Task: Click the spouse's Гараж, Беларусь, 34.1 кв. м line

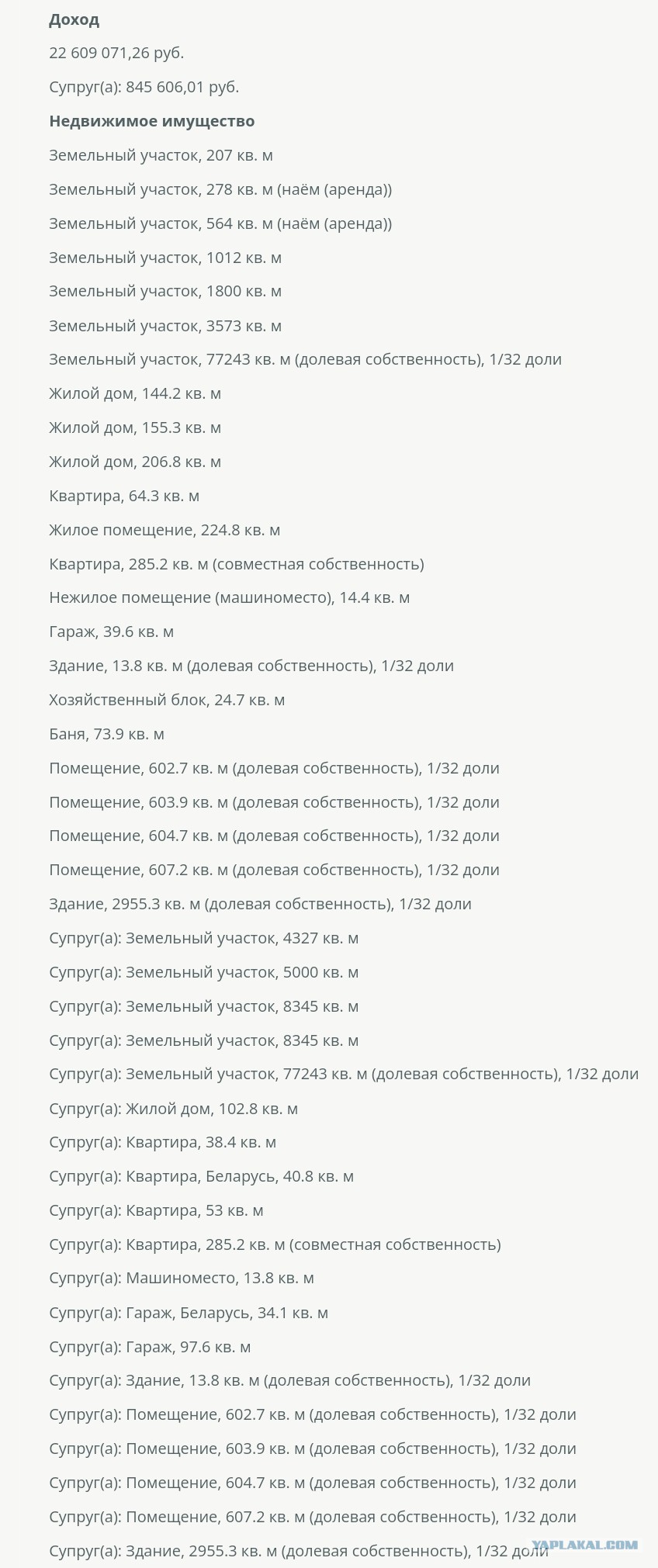Action: coord(189,1313)
